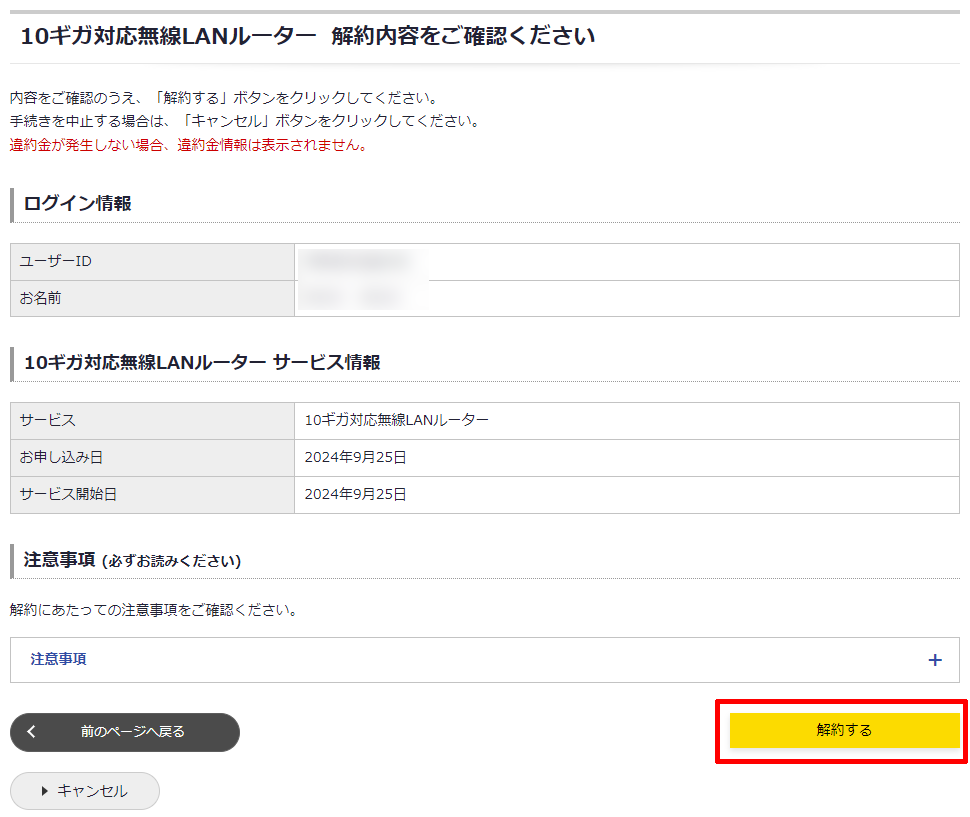Select the date in the お申し込み日 row
The width and height of the screenshot is (970, 817).
pyautogui.click(x=356, y=458)
